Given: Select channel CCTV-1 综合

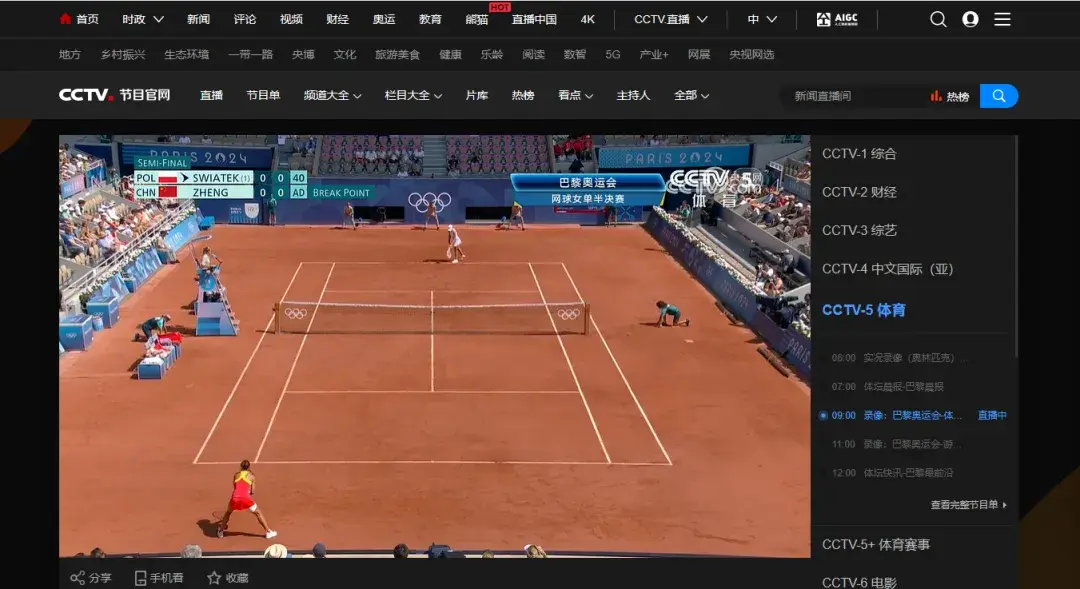Looking at the screenshot, I should pos(859,154).
